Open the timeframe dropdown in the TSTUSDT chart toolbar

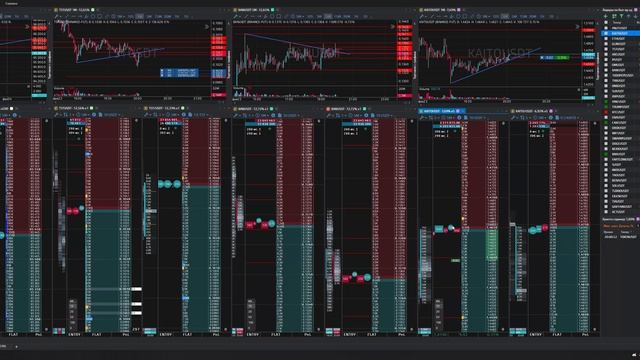(x=121, y=16)
